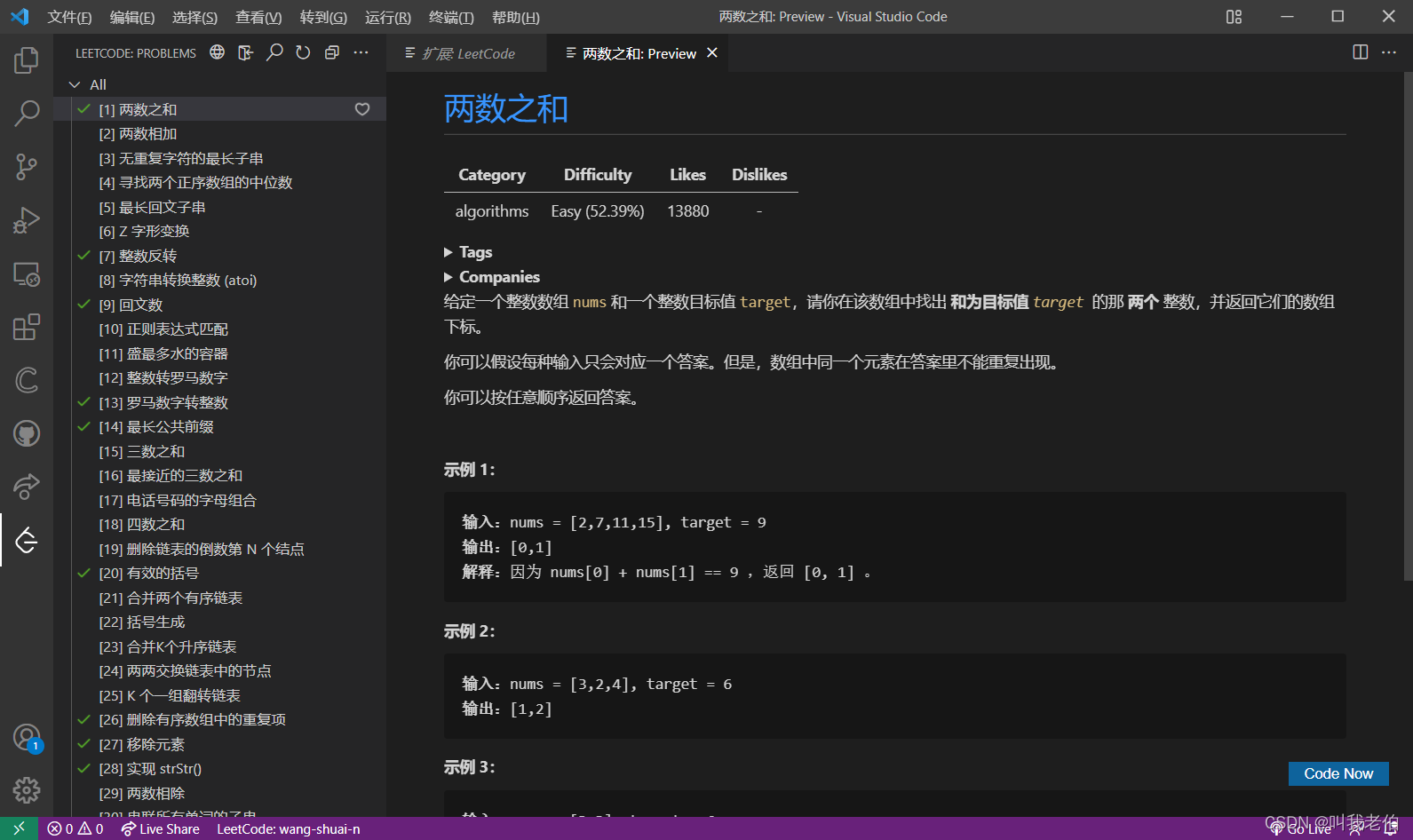Screen dimensions: 1413x840
Task: Open the 两数之和 title link
Action: click(x=506, y=109)
